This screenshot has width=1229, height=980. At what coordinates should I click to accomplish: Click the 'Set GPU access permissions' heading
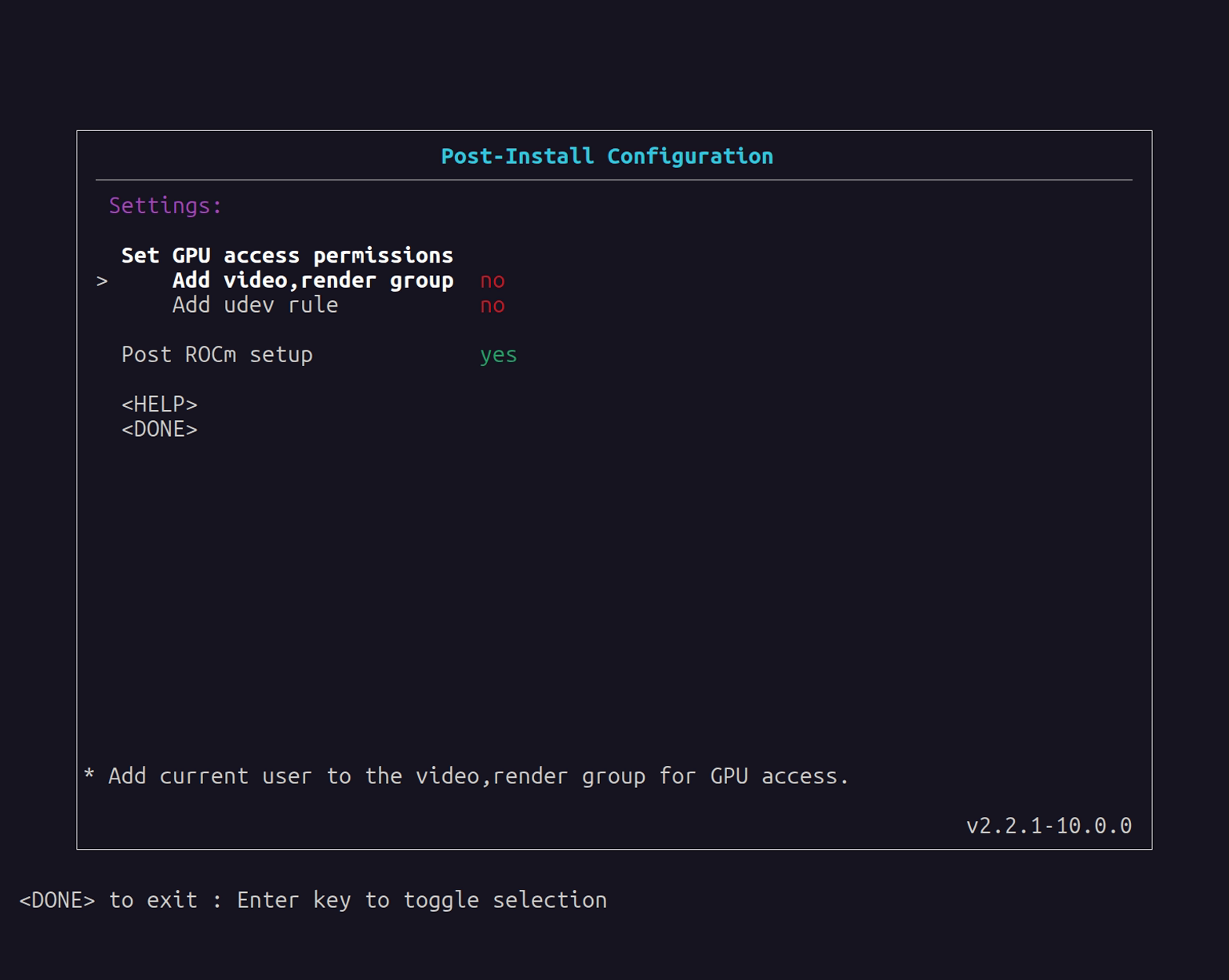tap(287, 256)
